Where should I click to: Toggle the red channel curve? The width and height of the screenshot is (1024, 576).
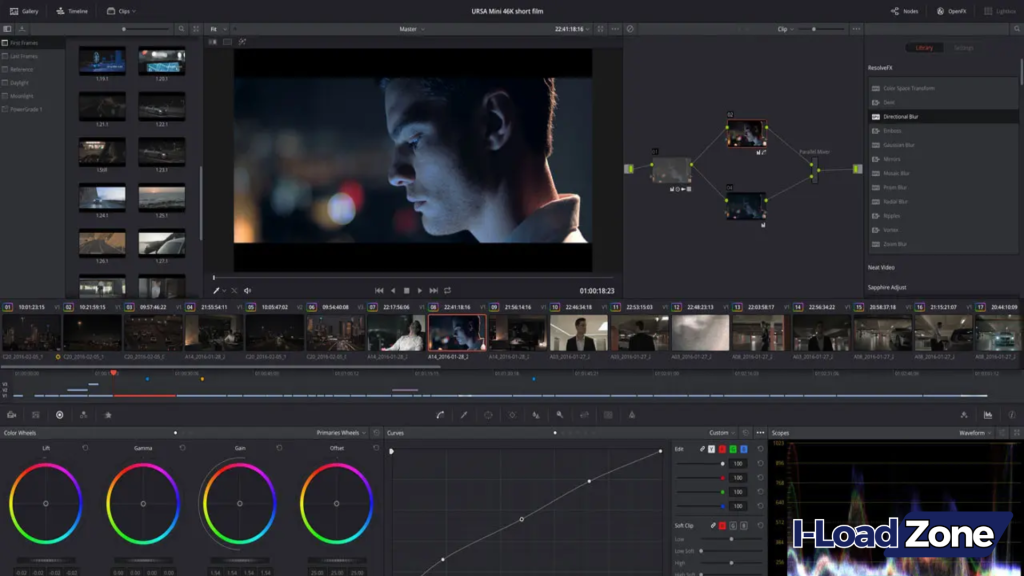723,451
